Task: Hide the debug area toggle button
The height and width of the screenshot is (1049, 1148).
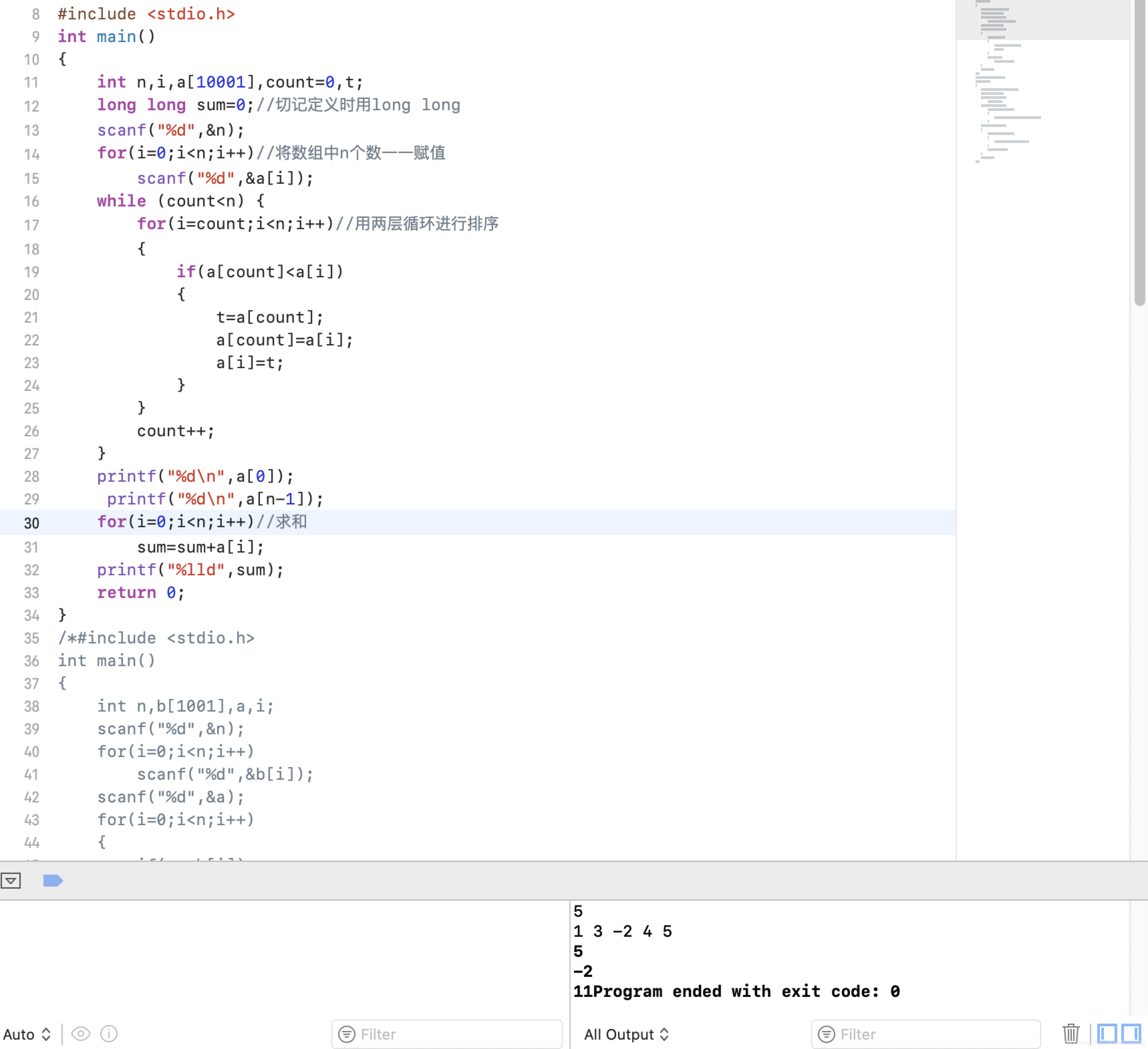Action: 11,880
